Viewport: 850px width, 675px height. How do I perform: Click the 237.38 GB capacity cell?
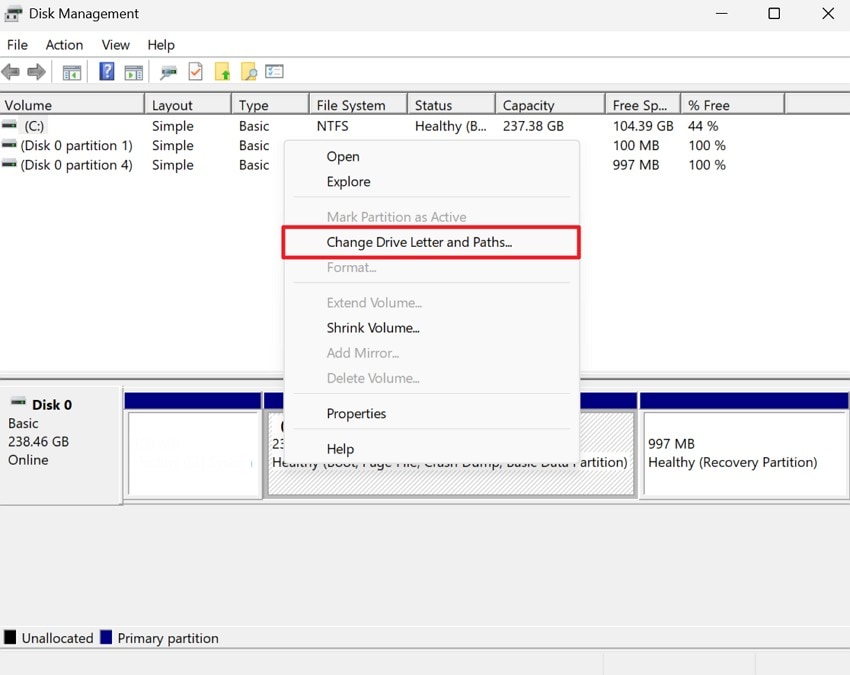533,126
